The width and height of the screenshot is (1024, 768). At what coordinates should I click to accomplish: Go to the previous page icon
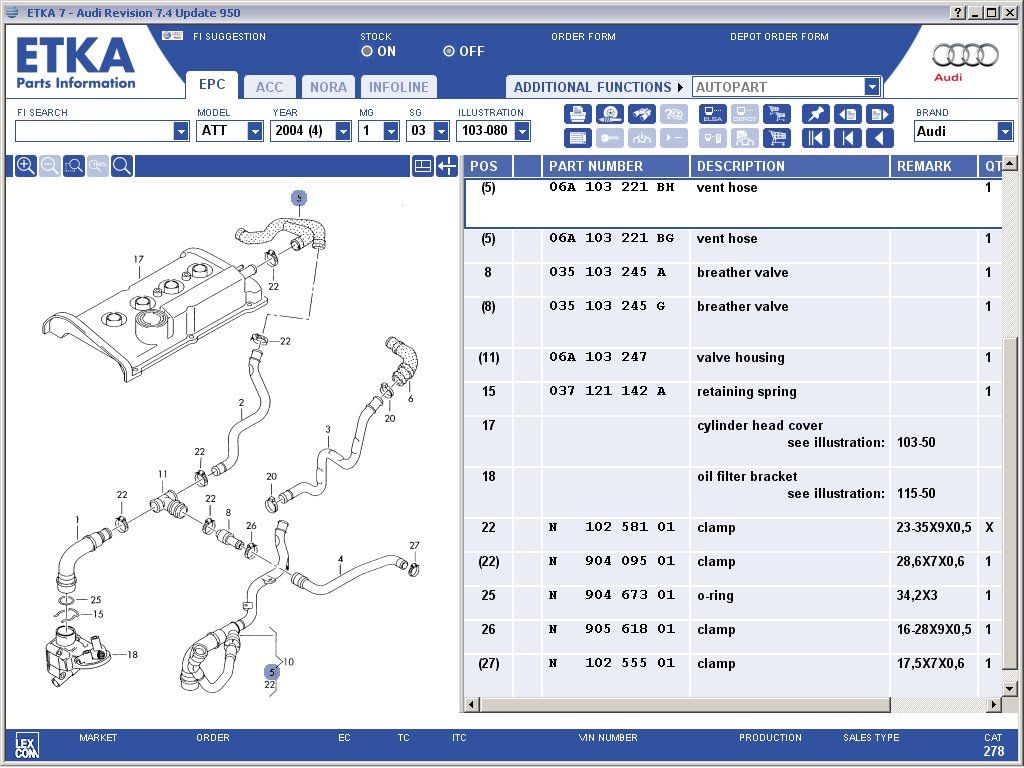847,114
